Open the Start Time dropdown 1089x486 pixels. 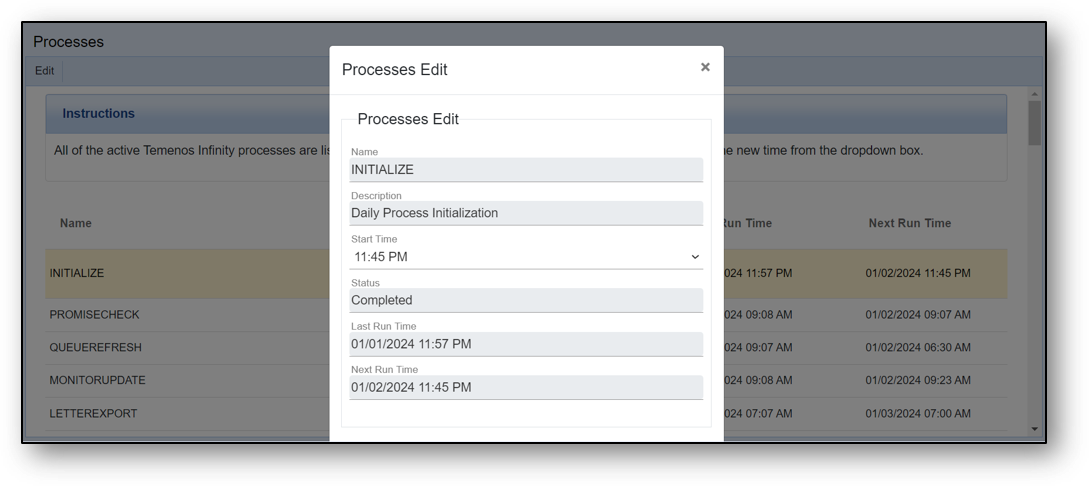pyautogui.click(x=526, y=257)
